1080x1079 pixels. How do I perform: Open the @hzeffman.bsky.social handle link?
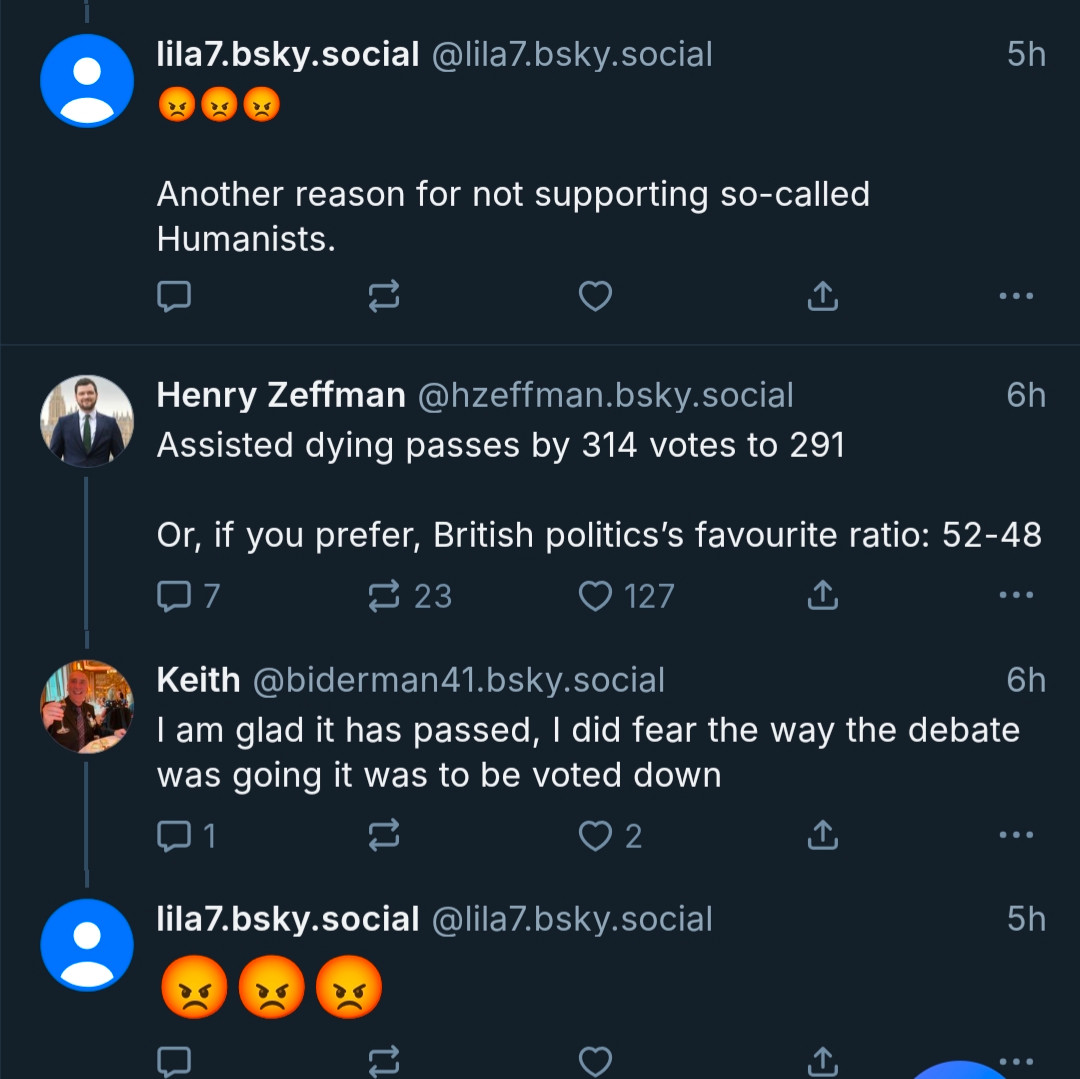pyautogui.click(x=605, y=396)
